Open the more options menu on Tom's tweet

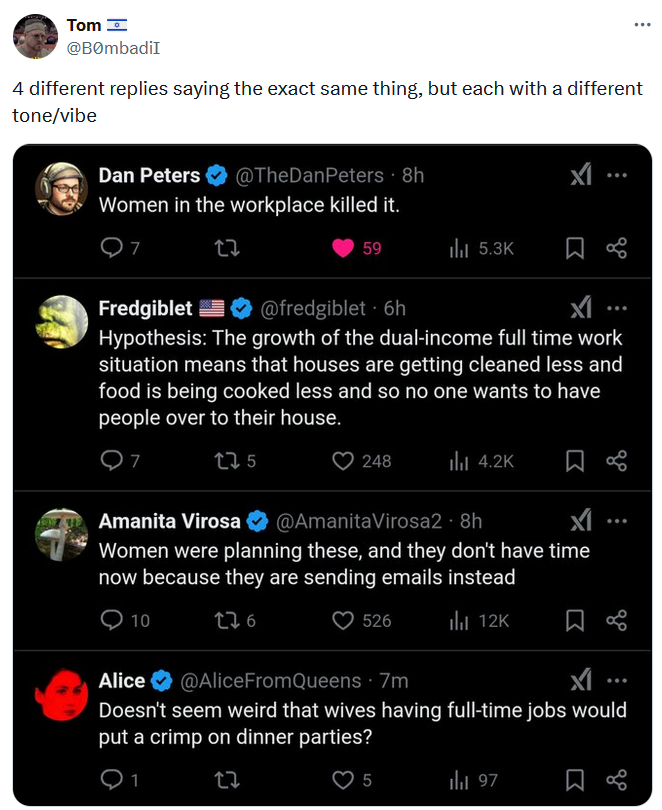pyautogui.click(x=643, y=23)
